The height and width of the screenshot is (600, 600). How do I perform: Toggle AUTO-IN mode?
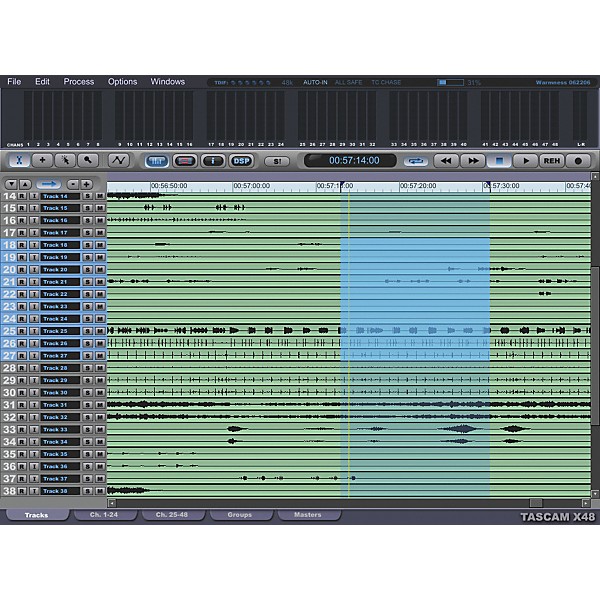coord(315,82)
